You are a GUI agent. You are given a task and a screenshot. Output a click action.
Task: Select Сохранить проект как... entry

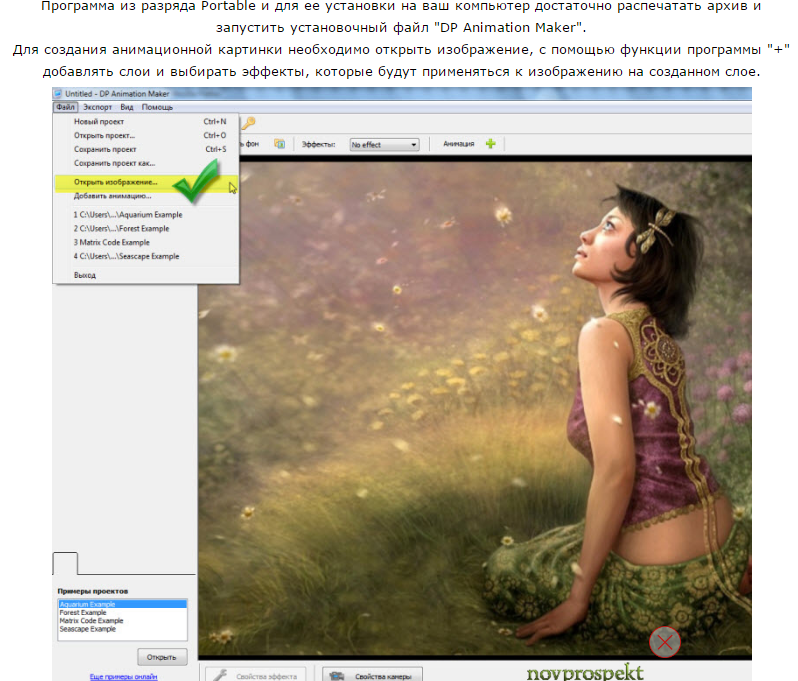pos(146,163)
